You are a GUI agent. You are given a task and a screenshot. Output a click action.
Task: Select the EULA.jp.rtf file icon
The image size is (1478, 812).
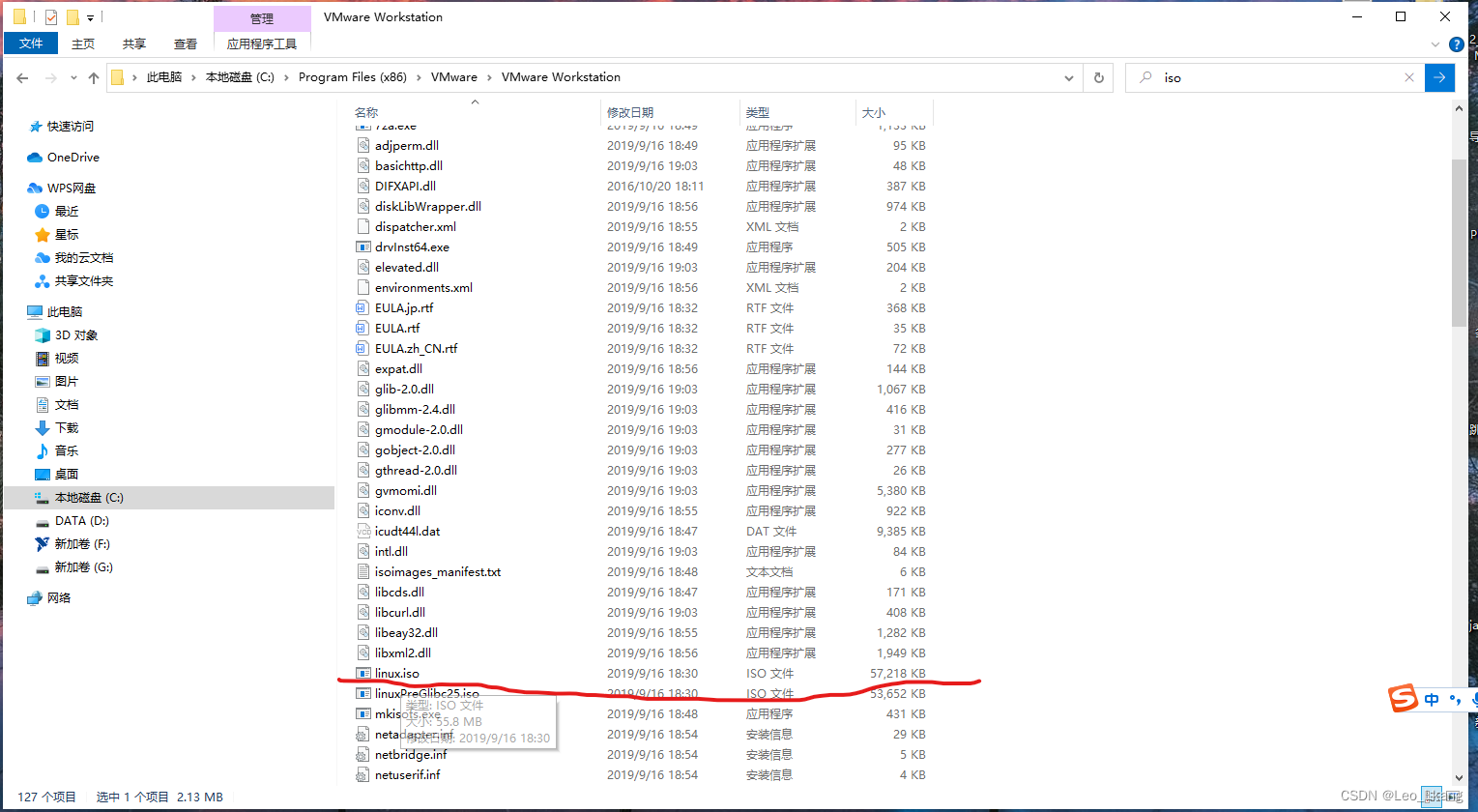coord(363,308)
